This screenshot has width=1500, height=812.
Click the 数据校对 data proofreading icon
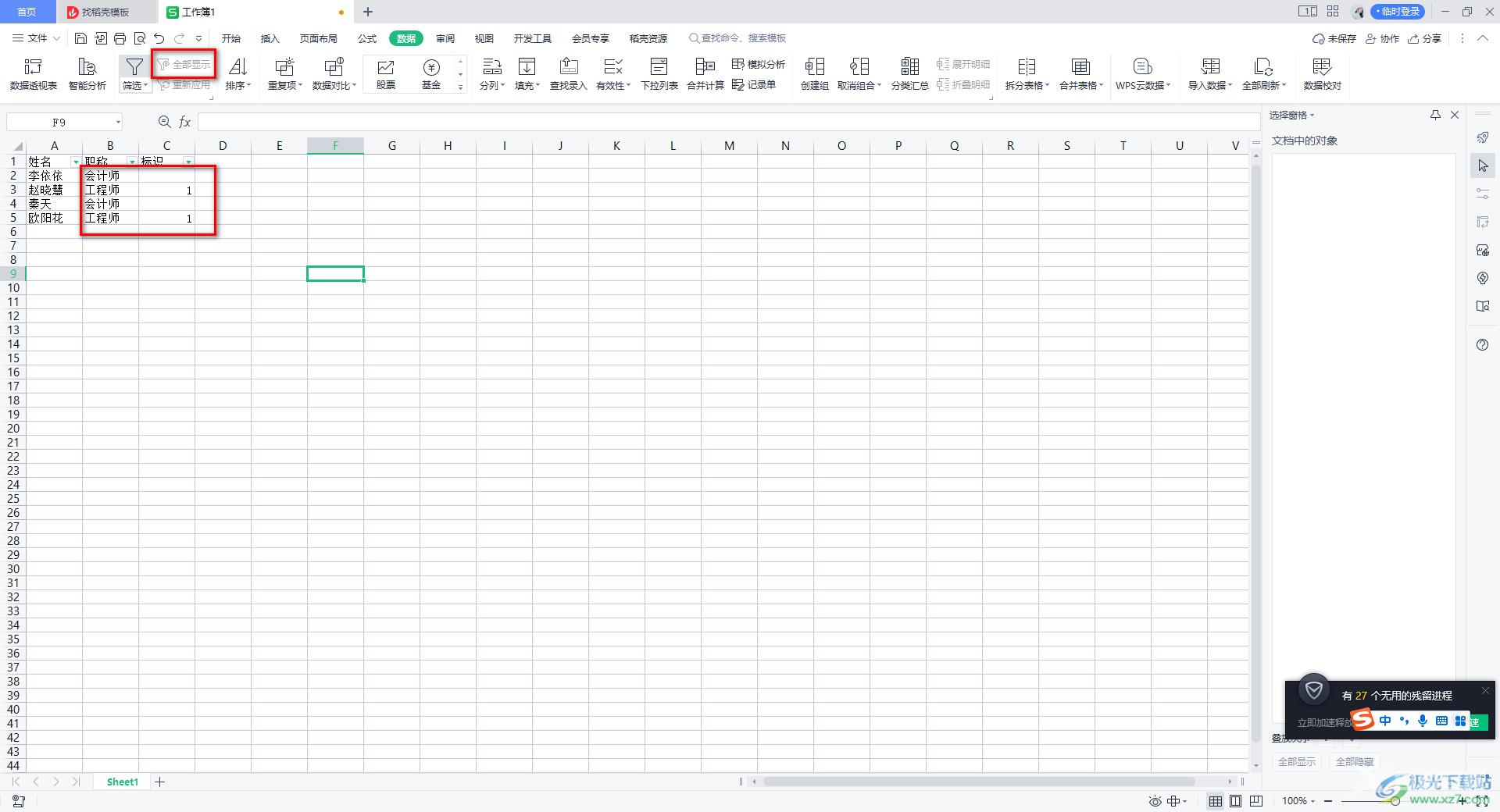click(x=1322, y=74)
